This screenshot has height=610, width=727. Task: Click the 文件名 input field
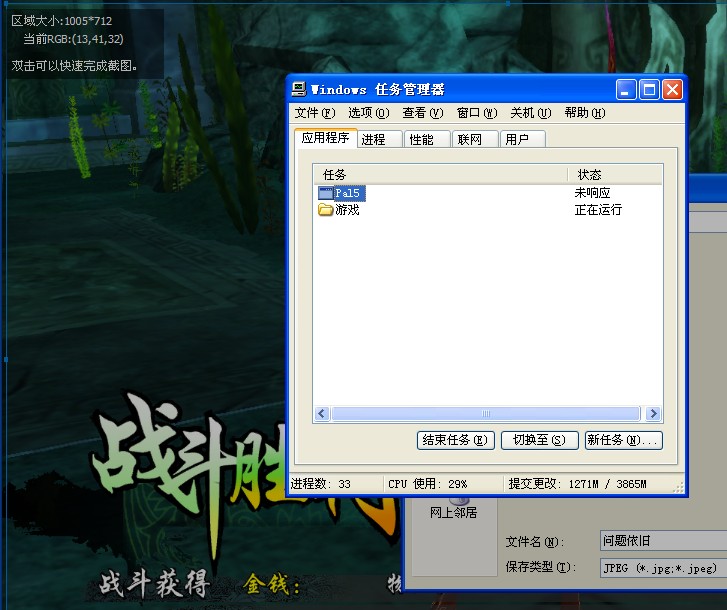pos(662,541)
